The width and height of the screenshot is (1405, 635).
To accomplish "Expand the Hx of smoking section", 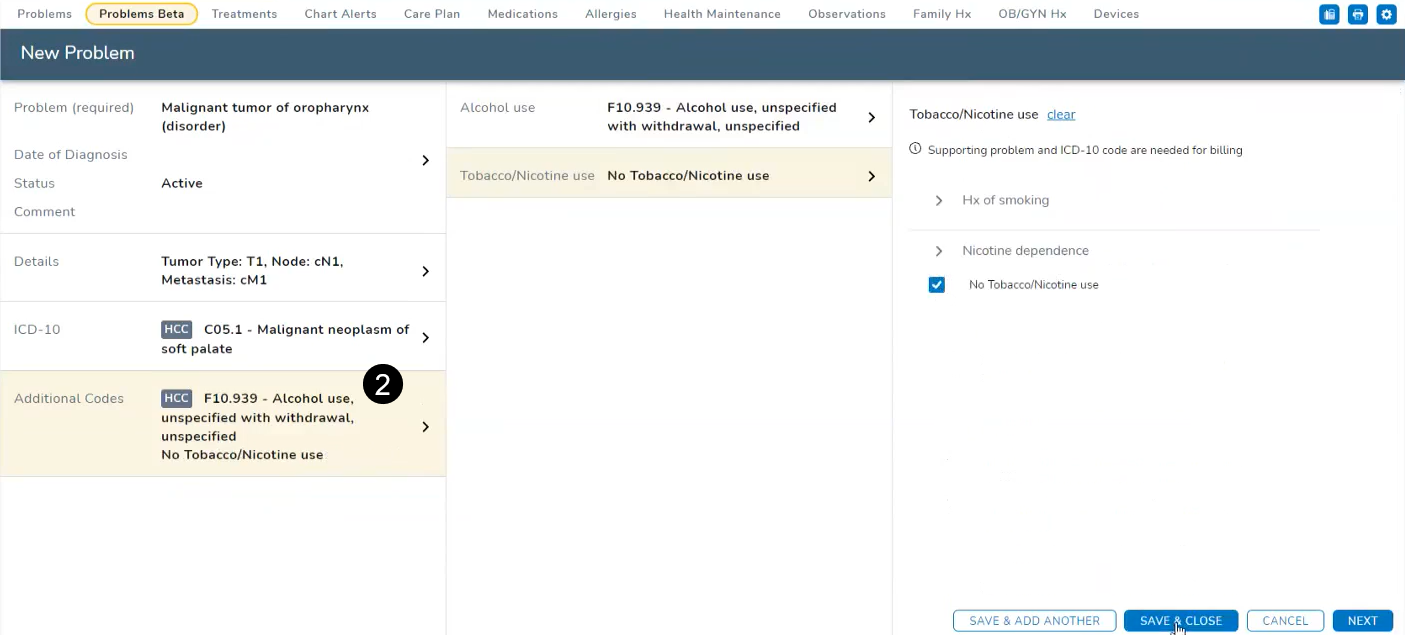I will pyautogui.click(x=939, y=200).
